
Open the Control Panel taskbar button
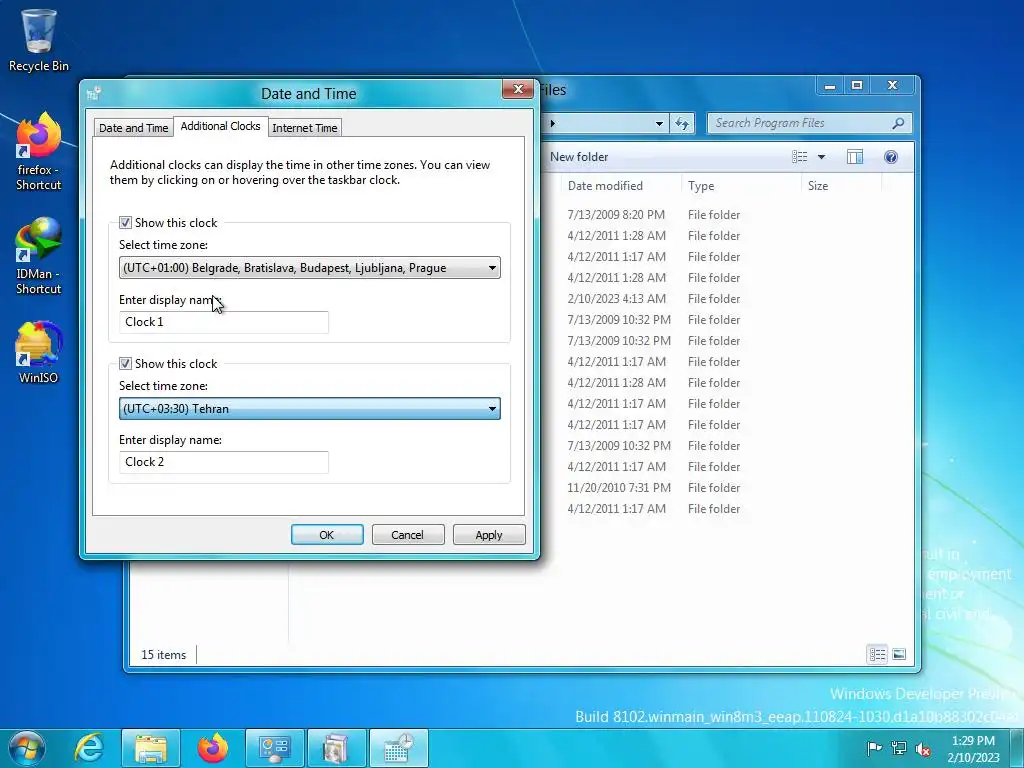(275, 748)
